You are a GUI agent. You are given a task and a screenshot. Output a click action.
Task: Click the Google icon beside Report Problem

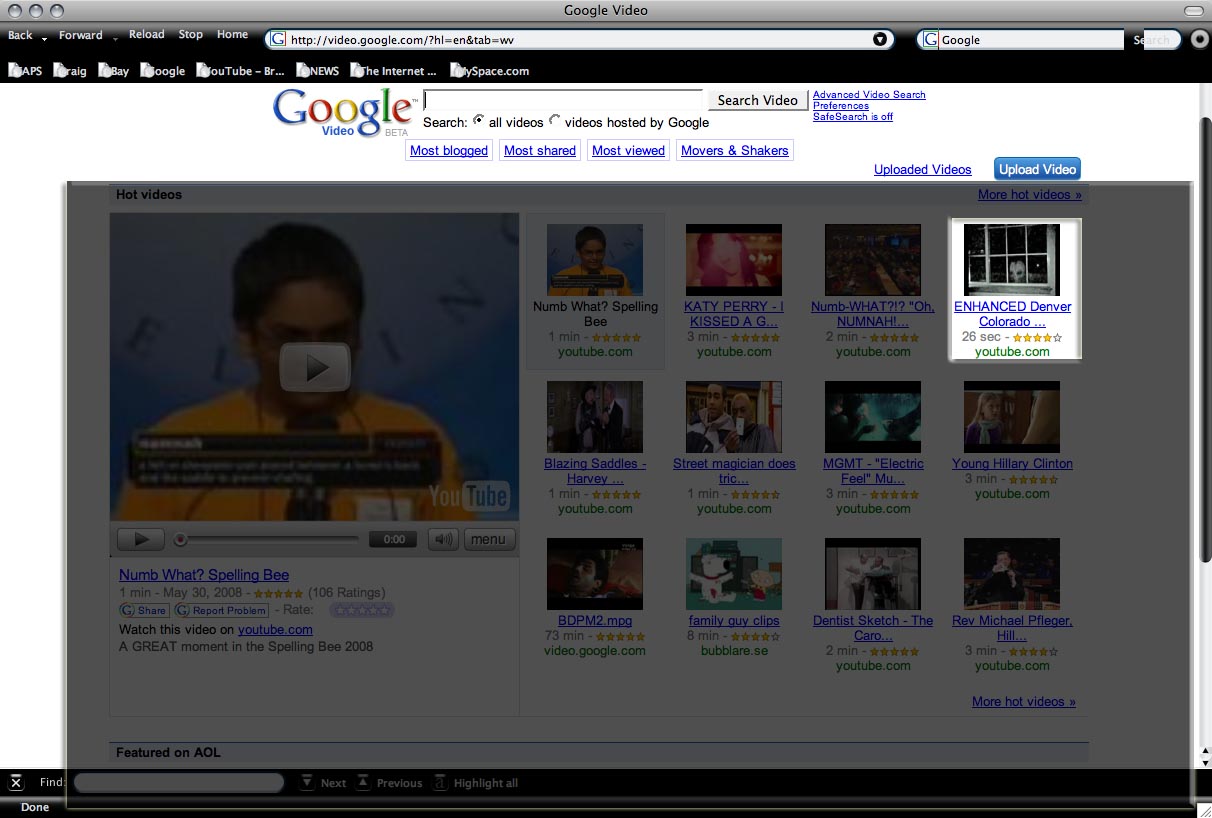pyautogui.click(x=183, y=610)
